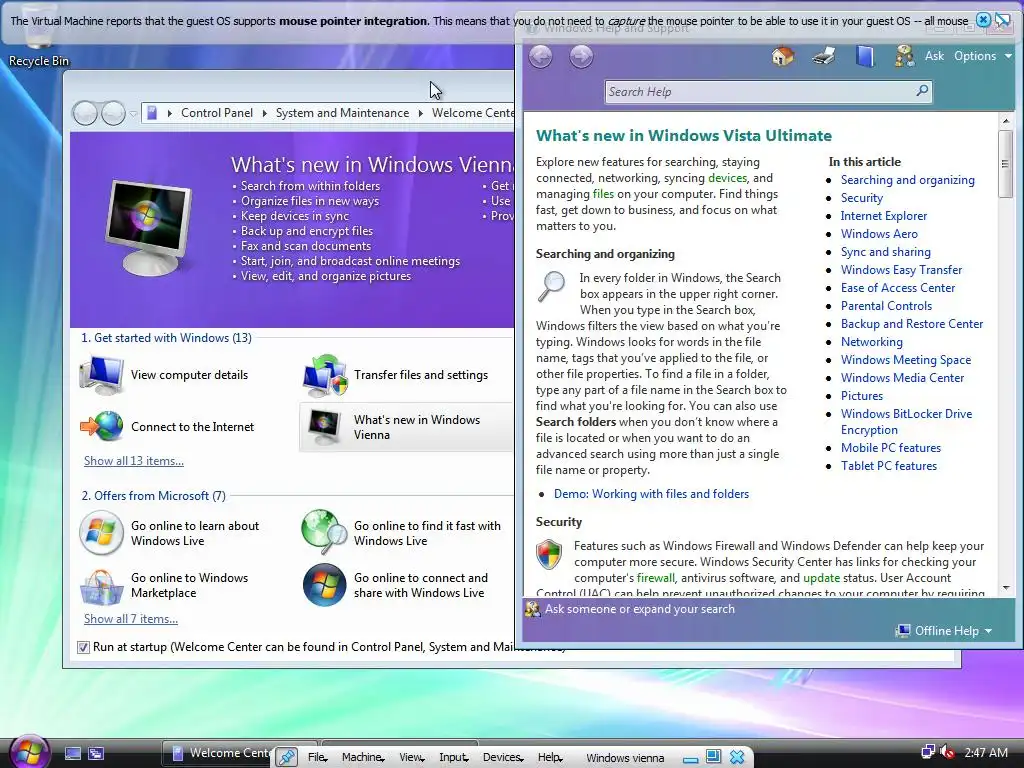The width and height of the screenshot is (1024, 768).
Task: Jump to Windows Aero section link
Action: [879, 234]
